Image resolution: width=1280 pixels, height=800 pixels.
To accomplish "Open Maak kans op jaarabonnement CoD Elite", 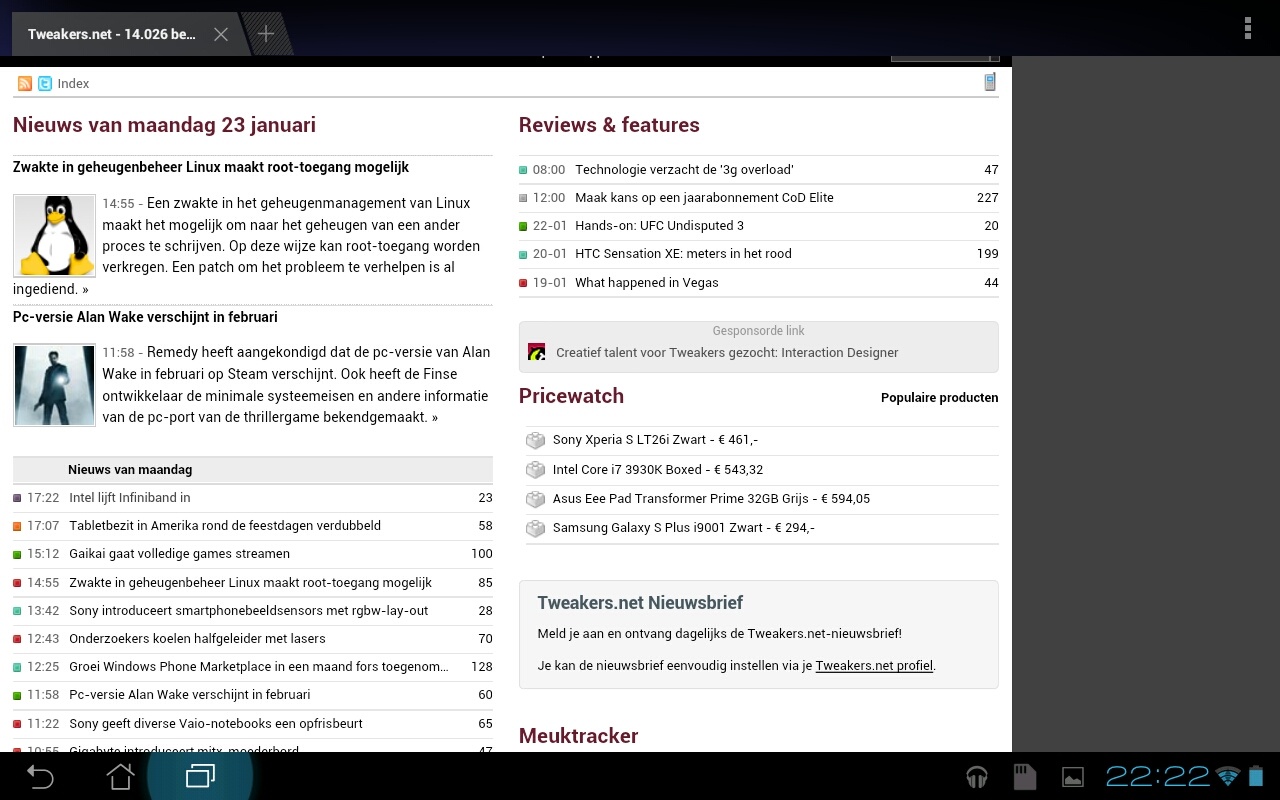I will pyautogui.click(x=704, y=197).
